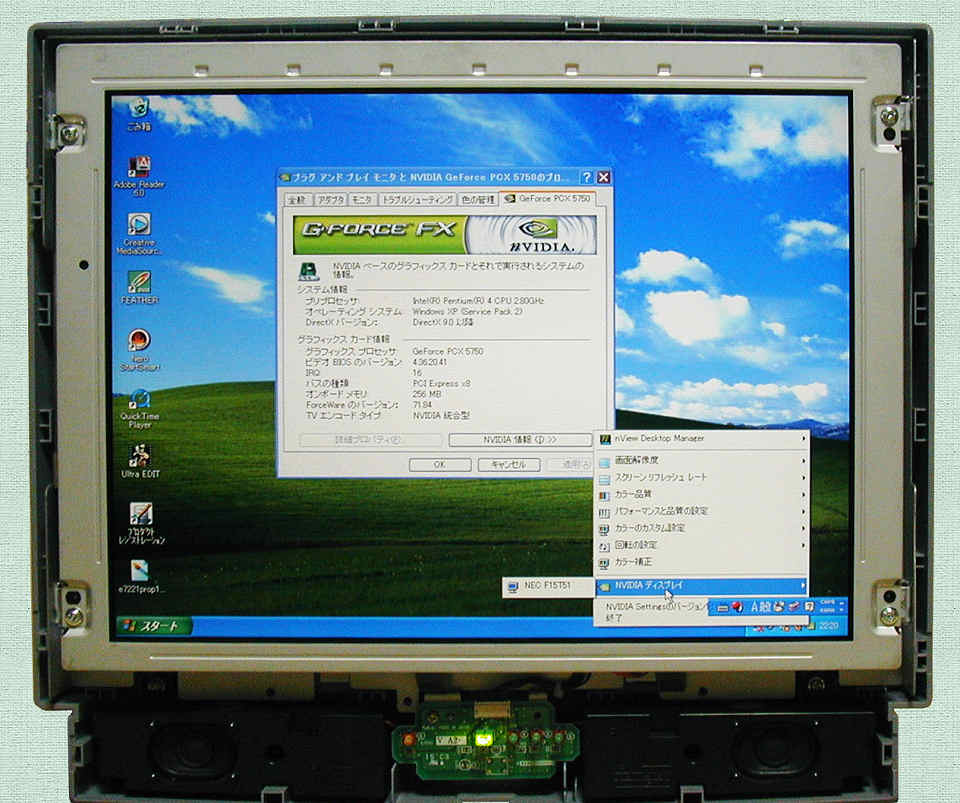The height and width of the screenshot is (803, 960).
Task: Expand the スクリーンリフレッシュレート submenu arrow
Action: point(803,477)
